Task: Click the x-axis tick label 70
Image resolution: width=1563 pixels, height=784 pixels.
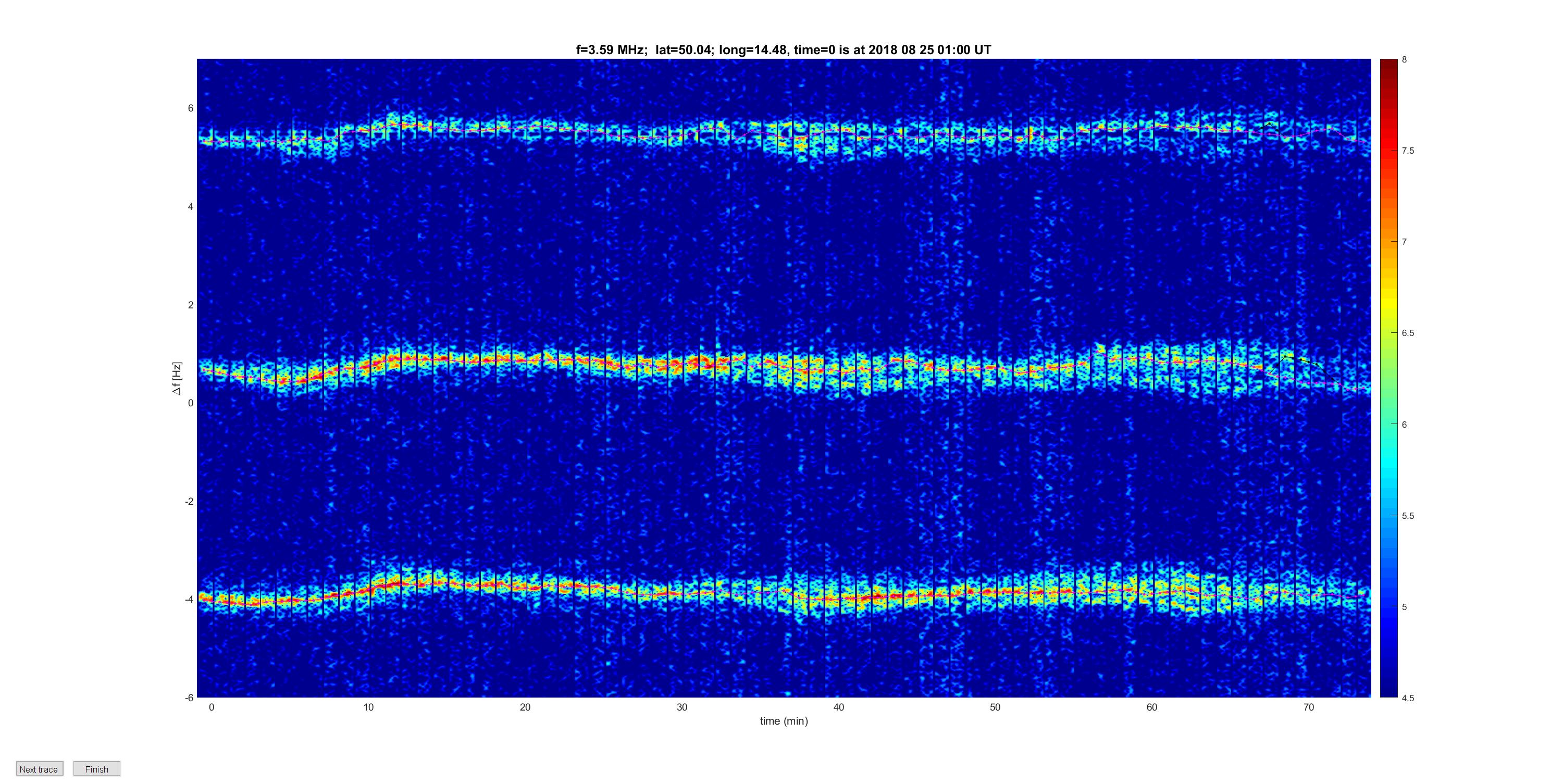Action: [x=1309, y=707]
